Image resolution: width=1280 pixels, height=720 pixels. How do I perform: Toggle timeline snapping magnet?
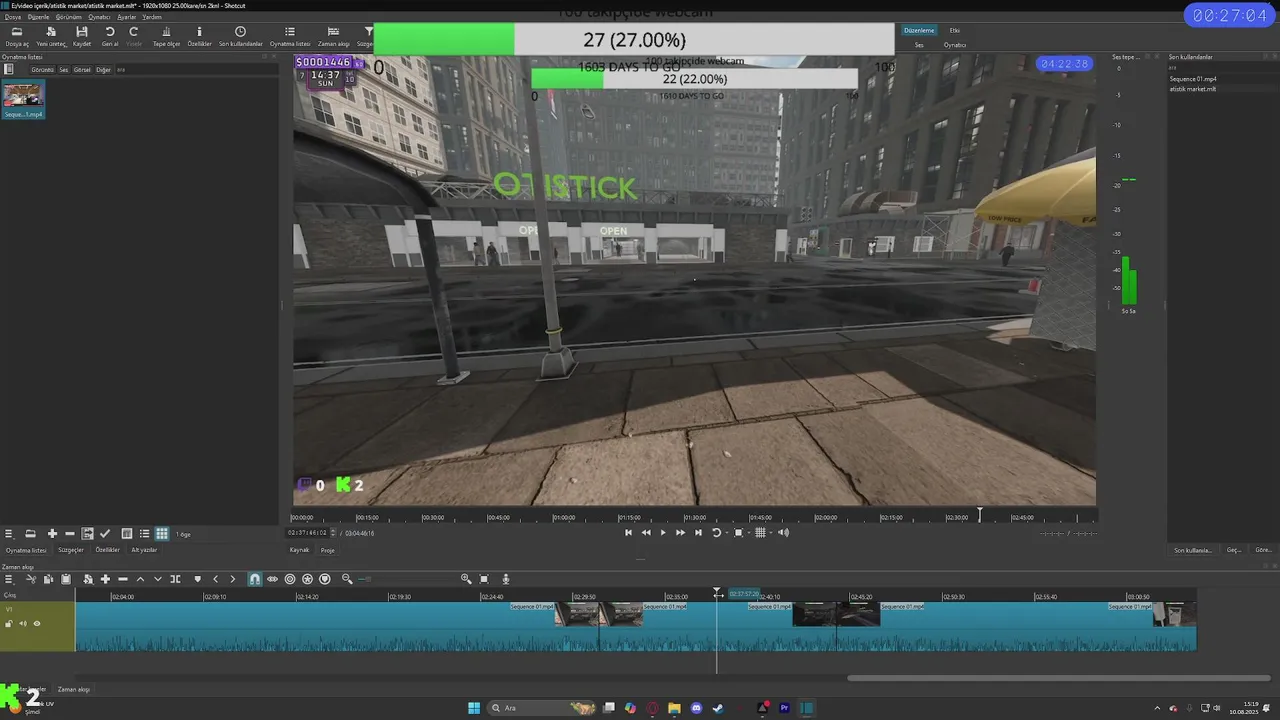[x=255, y=579]
